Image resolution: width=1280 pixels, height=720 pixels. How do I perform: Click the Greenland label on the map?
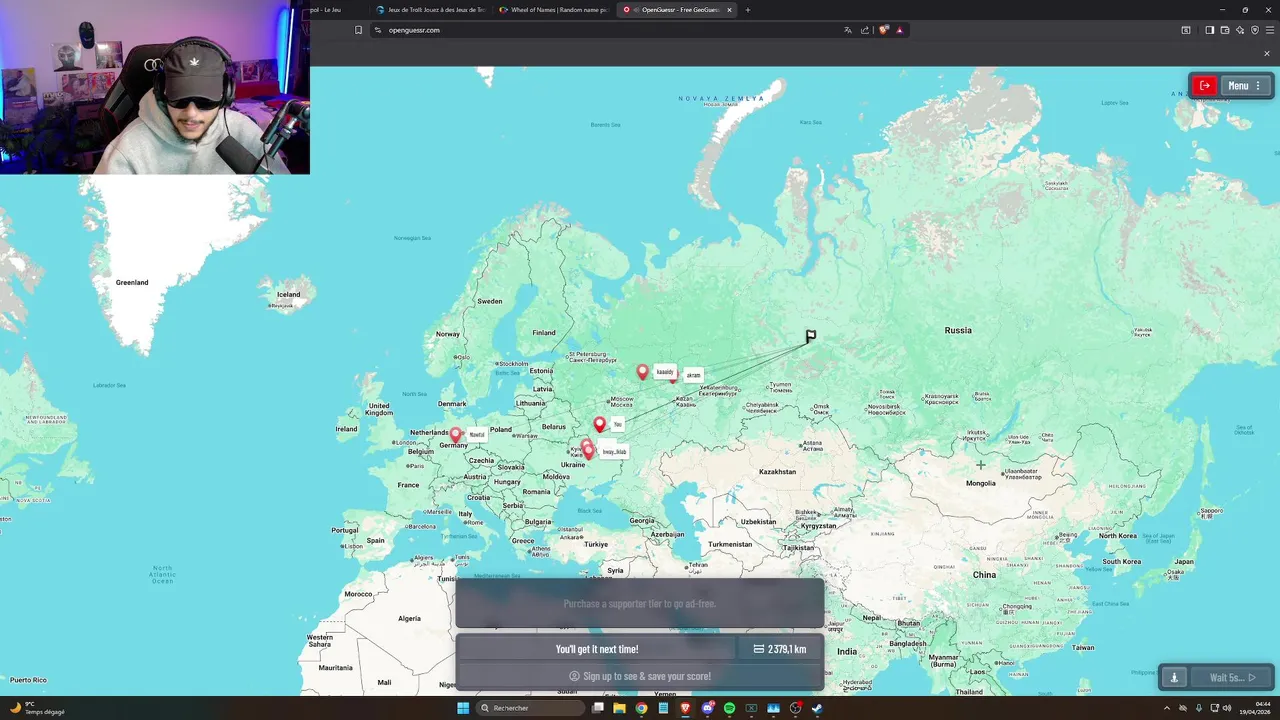[x=132, y=282]
